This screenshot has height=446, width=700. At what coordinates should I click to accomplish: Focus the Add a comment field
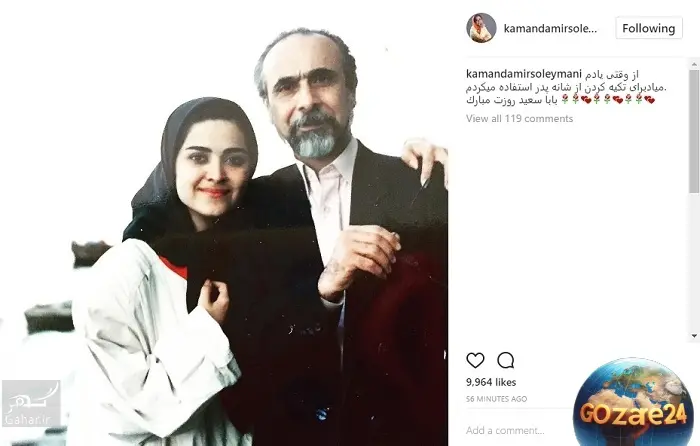(x=518, y=430)
